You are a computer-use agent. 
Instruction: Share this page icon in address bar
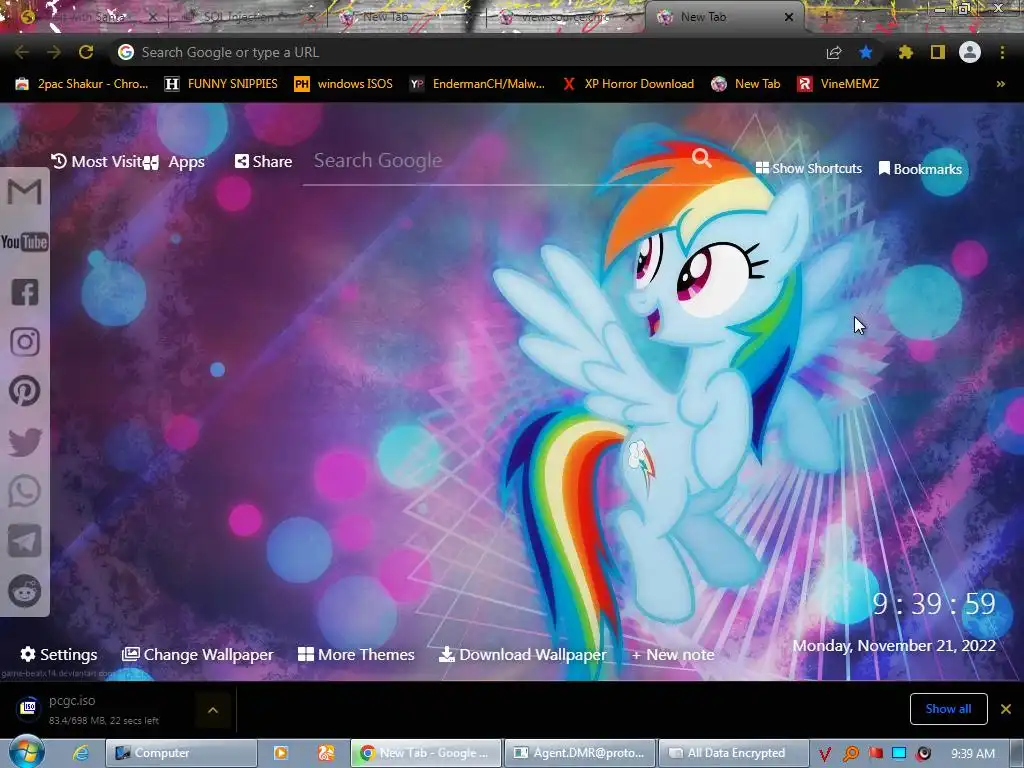(x=834, y=53)
